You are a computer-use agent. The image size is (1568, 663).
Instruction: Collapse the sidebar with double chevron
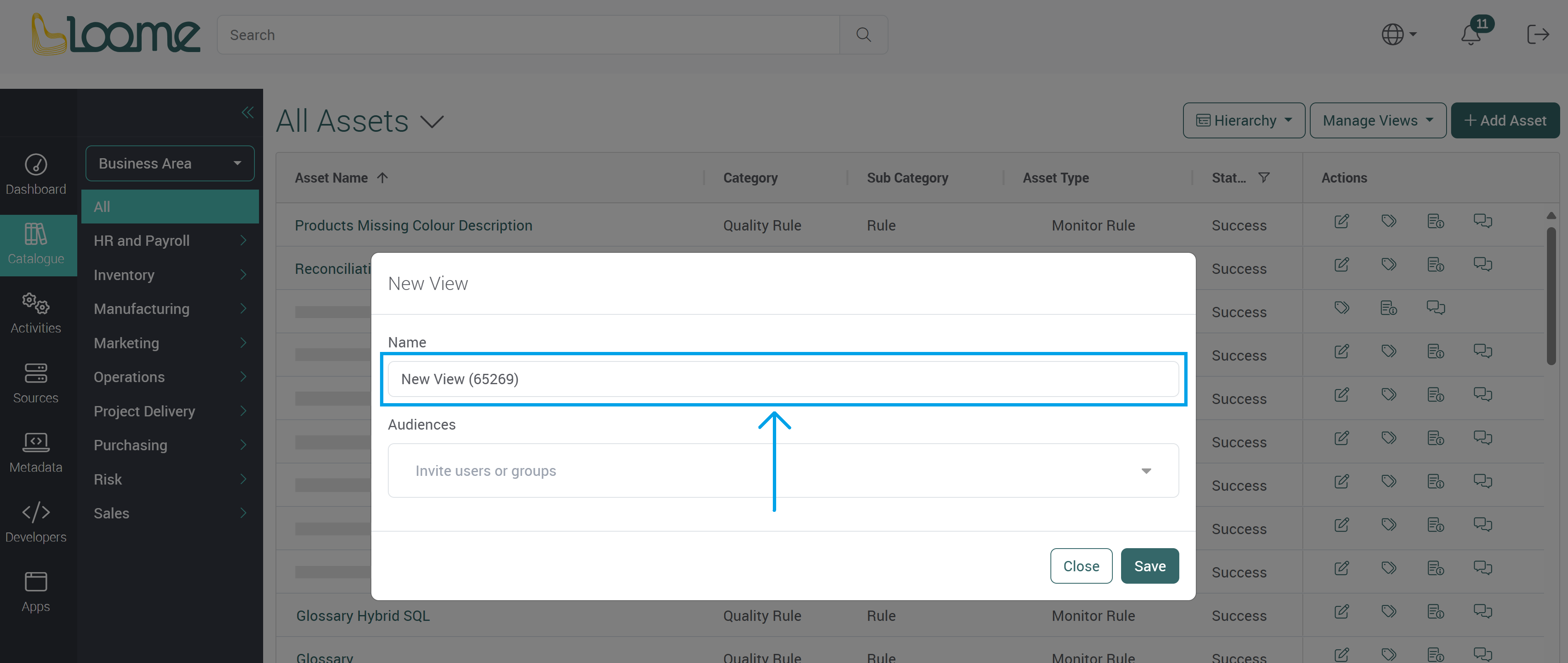click(247, 113)
